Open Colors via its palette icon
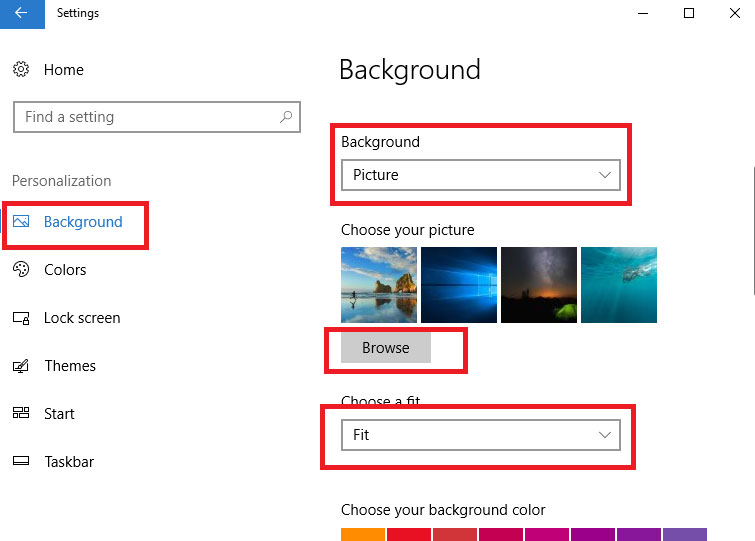 click(21, 270)
